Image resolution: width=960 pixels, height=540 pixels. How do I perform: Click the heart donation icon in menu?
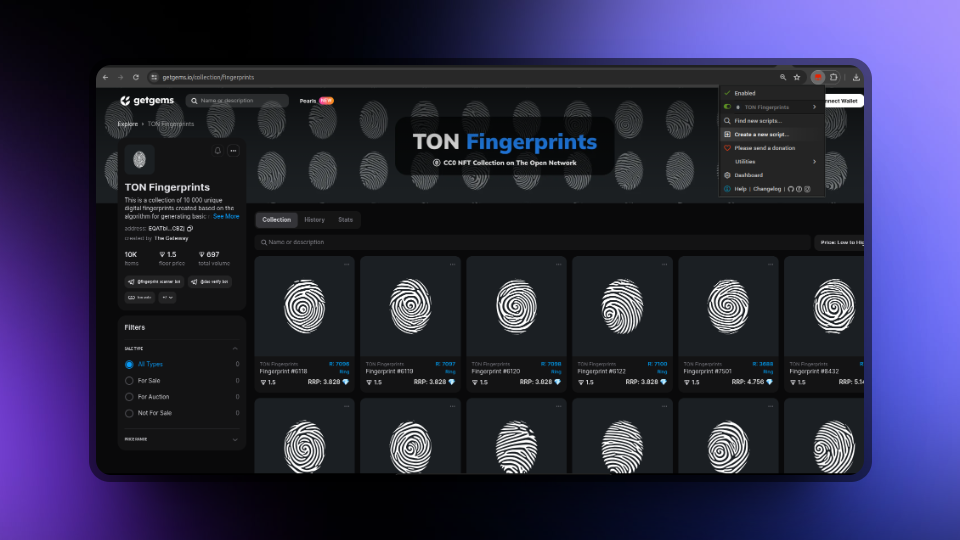coord(727,148)
